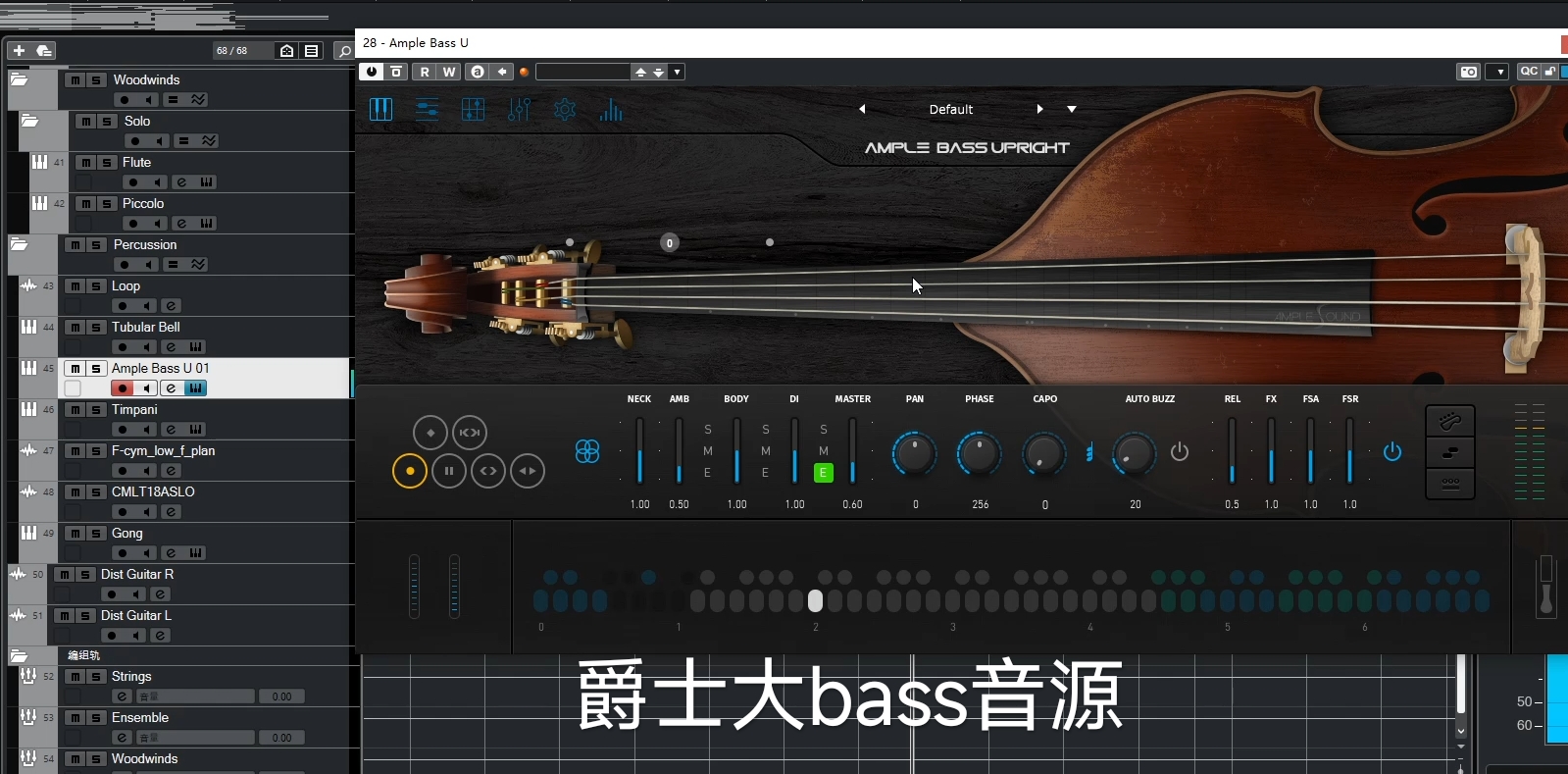
Task: Open the bar-graph analyzer panel icon
Action: click(x=611, y=110)
